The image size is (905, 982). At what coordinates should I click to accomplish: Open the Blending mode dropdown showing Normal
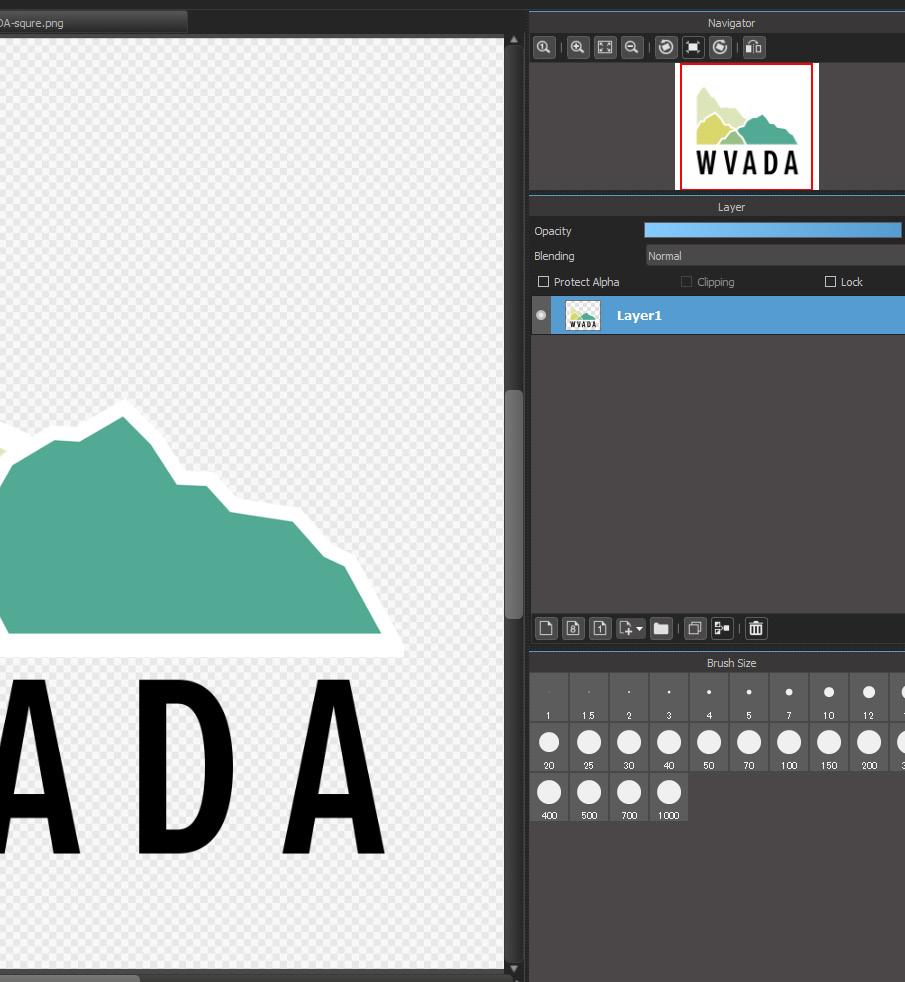[775, 256]
